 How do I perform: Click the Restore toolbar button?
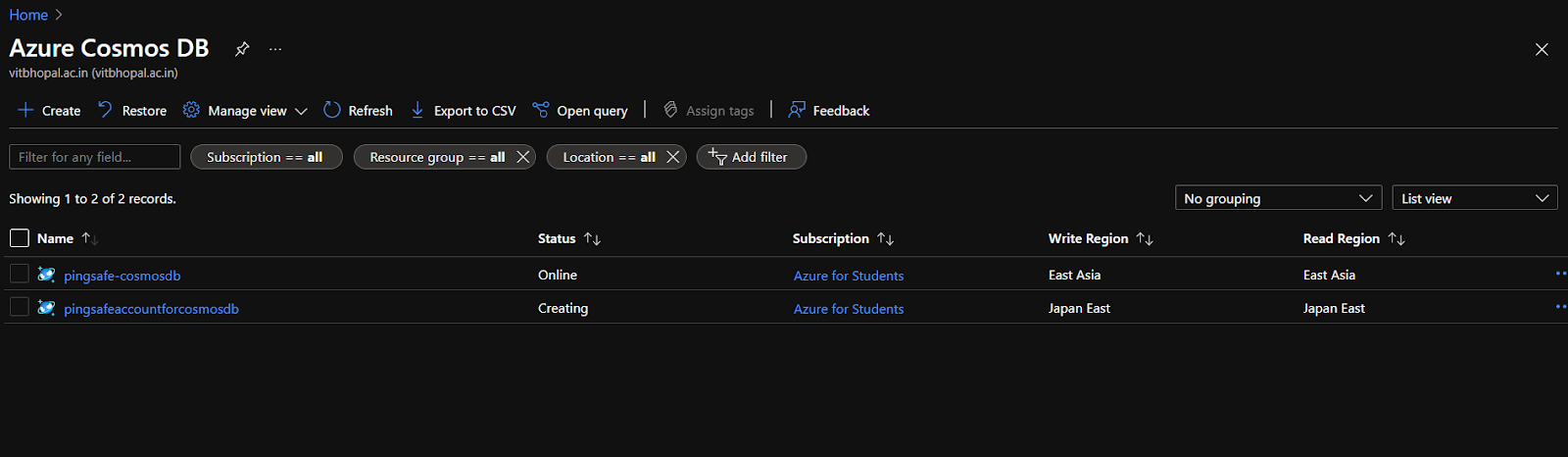click(x=132, y=111)
